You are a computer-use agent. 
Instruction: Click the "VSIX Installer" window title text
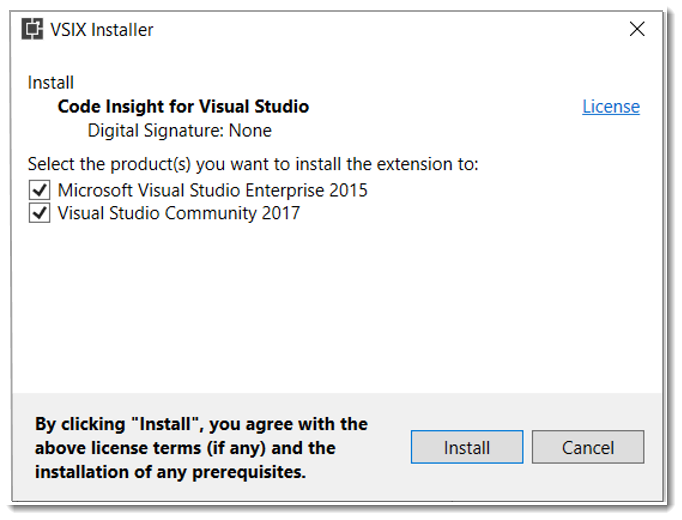[102, 30]
